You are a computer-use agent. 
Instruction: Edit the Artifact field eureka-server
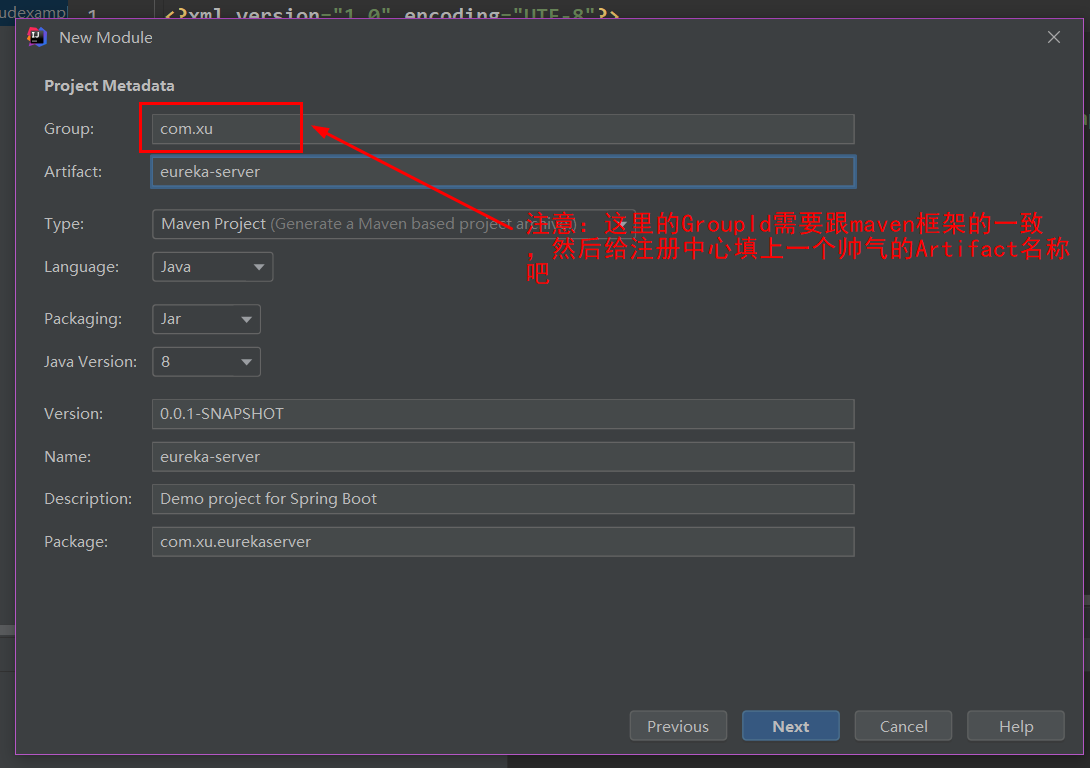point(503,172)
